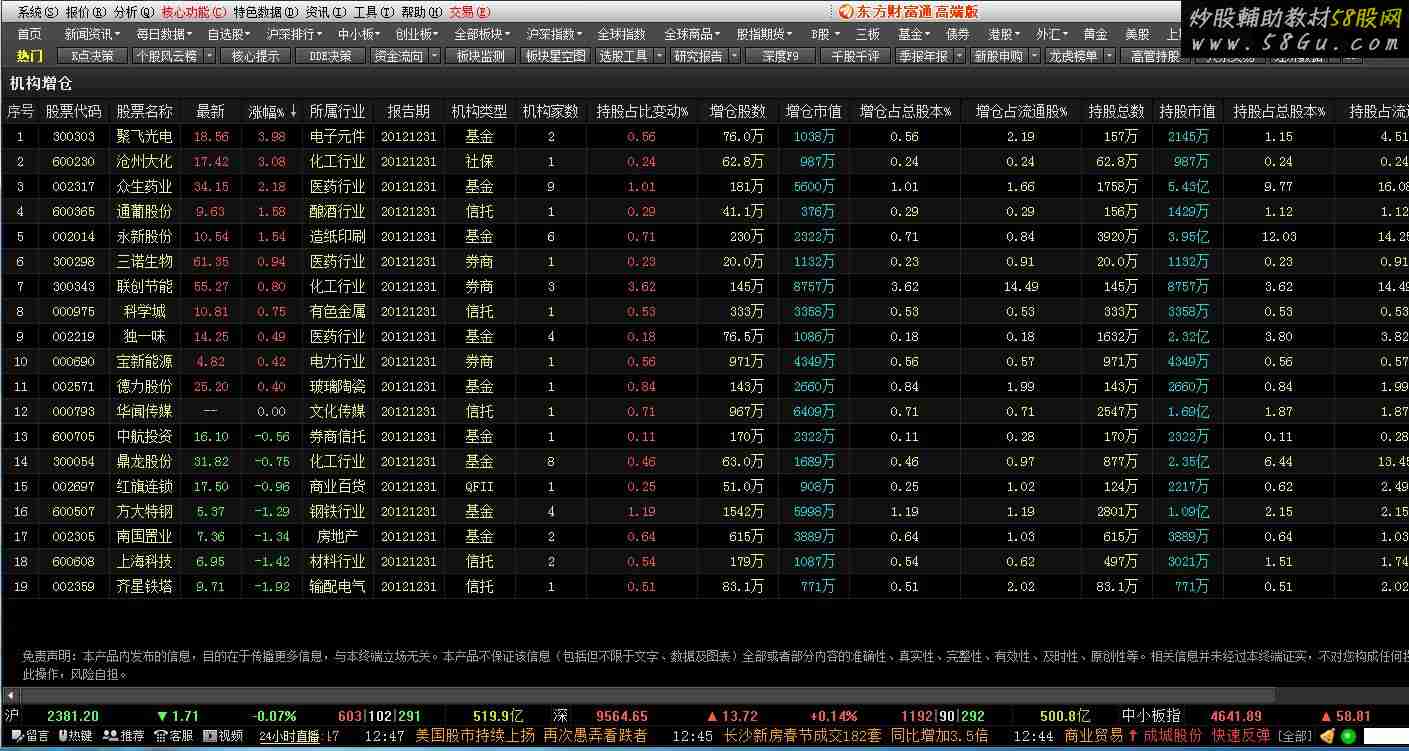Click the 深度F9 button
The image size is (1409, 751).
click(x=782, y=56)
